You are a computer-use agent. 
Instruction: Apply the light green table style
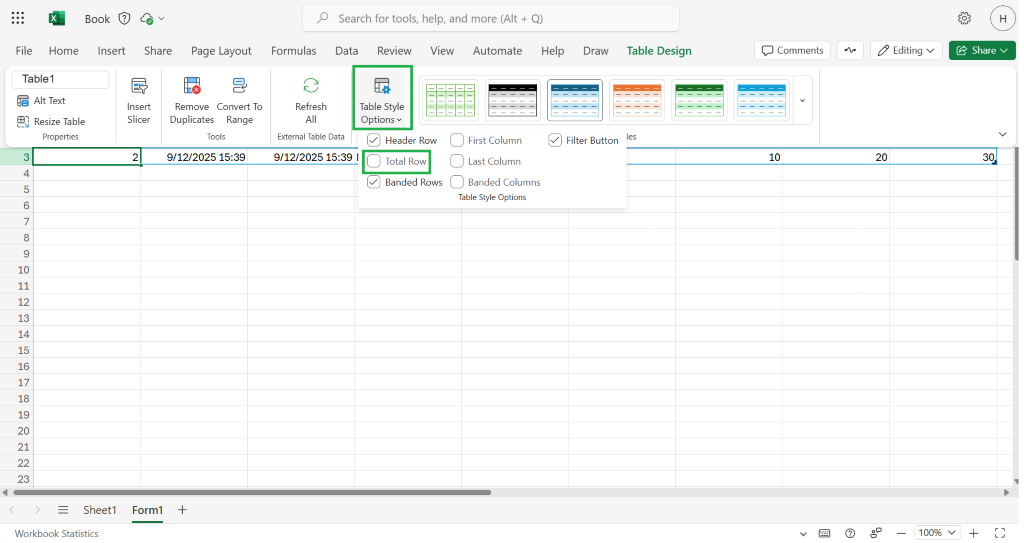[x=451, y=101]
